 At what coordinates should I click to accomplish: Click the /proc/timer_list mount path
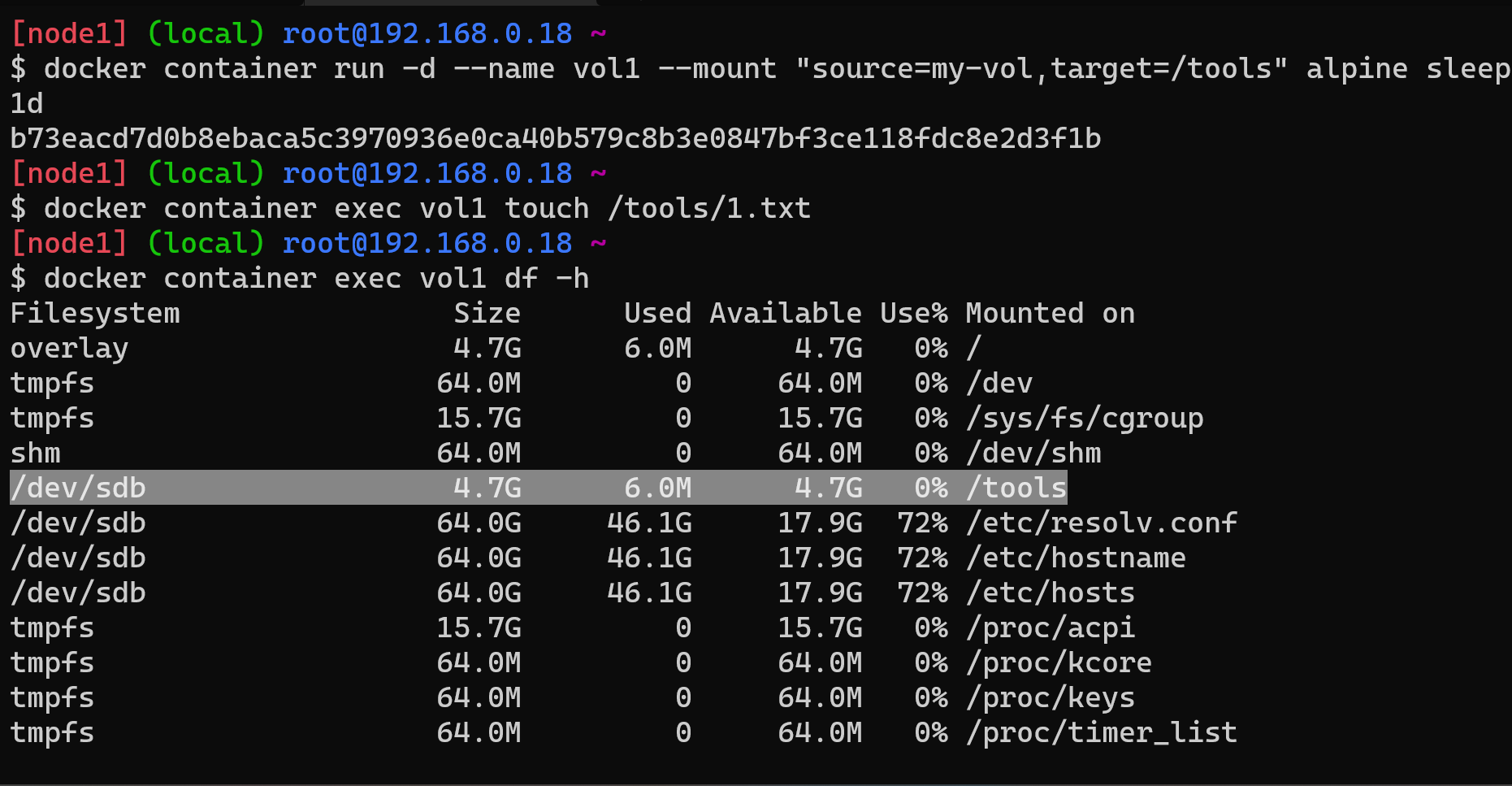(1101, 732)
